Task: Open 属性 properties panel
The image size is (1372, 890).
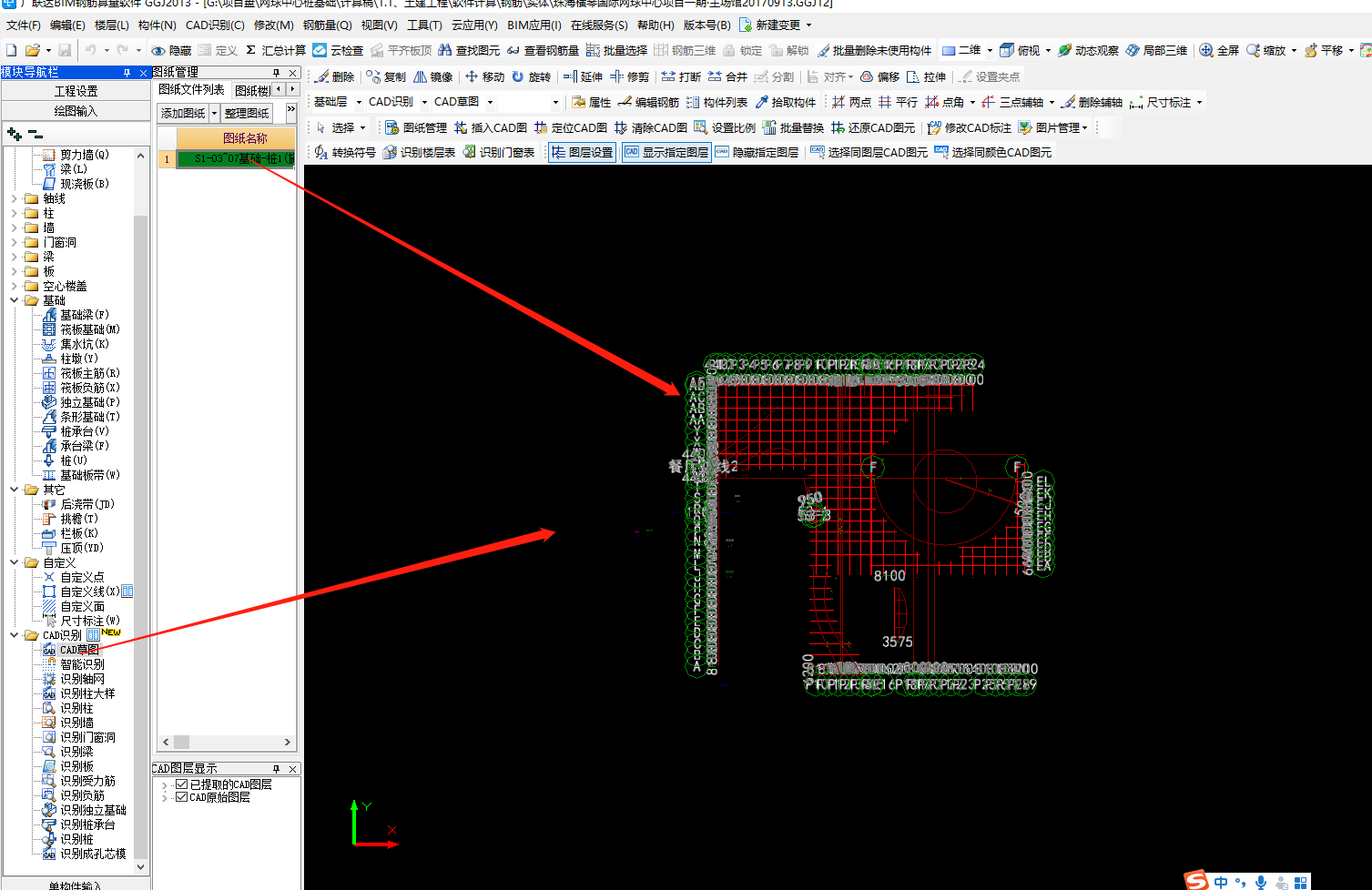Action: 591,102
